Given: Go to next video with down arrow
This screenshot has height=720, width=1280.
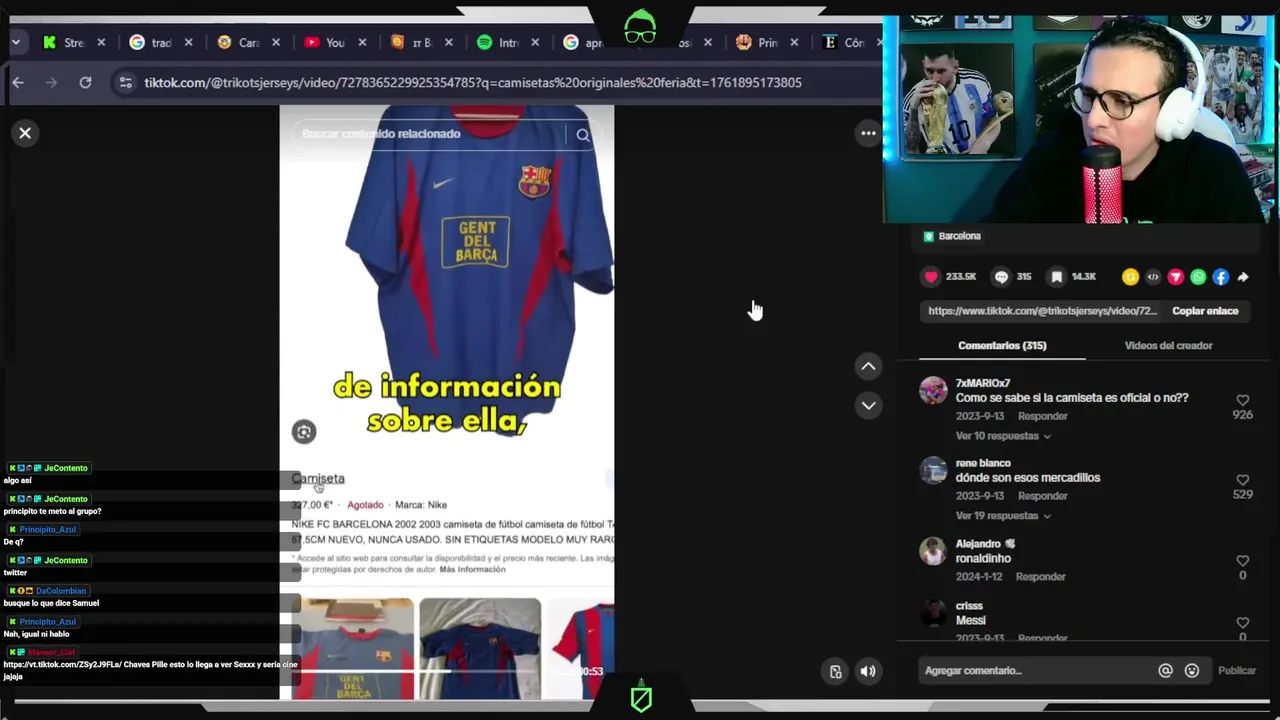Looking at the screenshot, I should point(868,405).
